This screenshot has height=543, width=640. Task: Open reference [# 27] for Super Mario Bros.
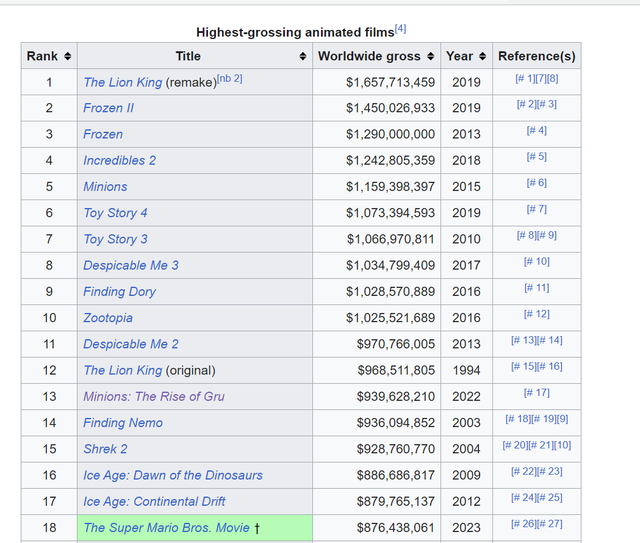[549, 523]
